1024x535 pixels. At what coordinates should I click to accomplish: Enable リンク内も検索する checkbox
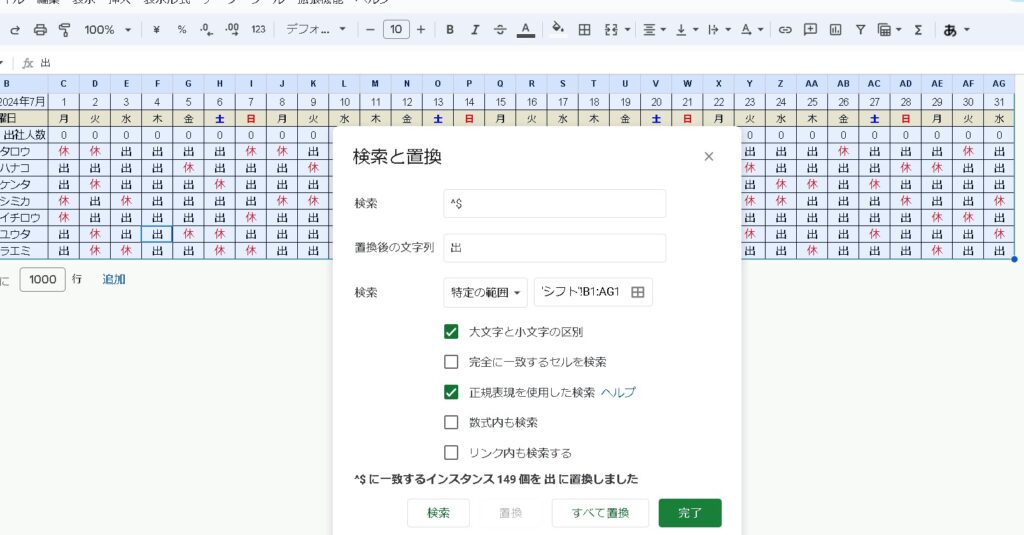tap(451, 452)
